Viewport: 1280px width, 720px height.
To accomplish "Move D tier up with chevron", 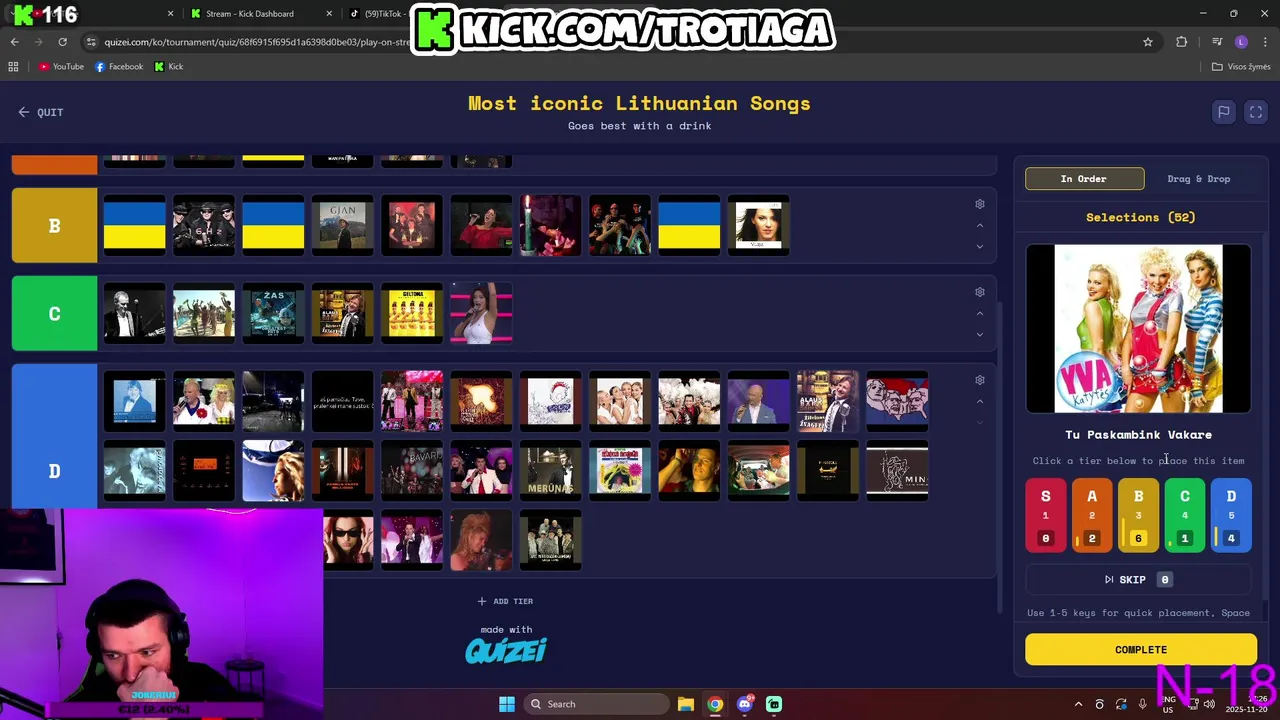I will 980,402.
